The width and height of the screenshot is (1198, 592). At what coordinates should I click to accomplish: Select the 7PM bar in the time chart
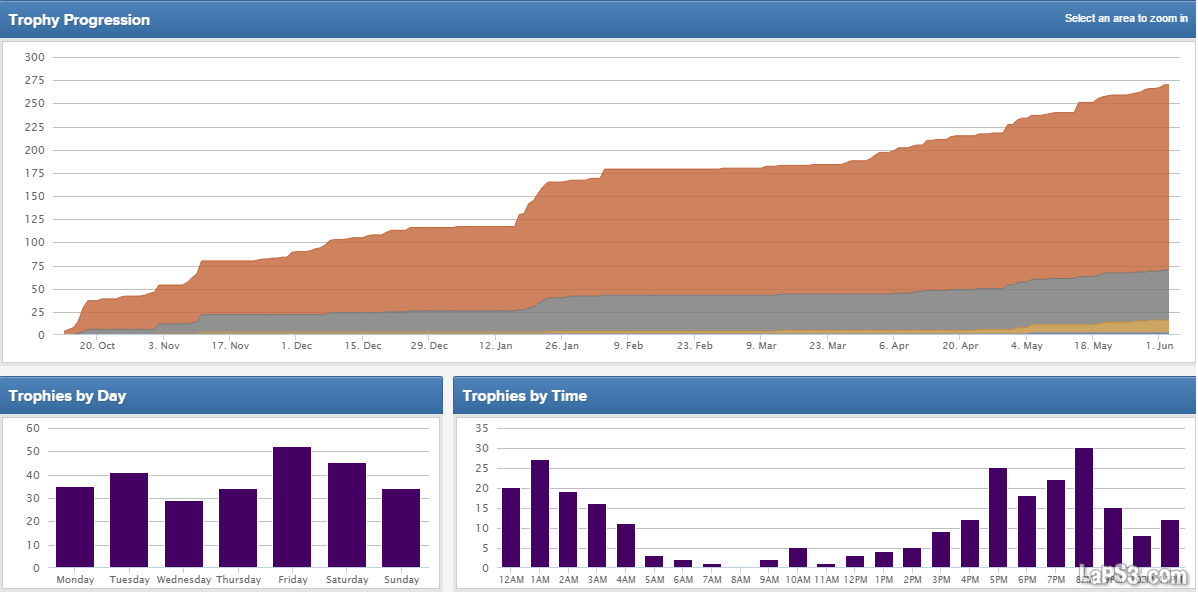(1055, 524)
